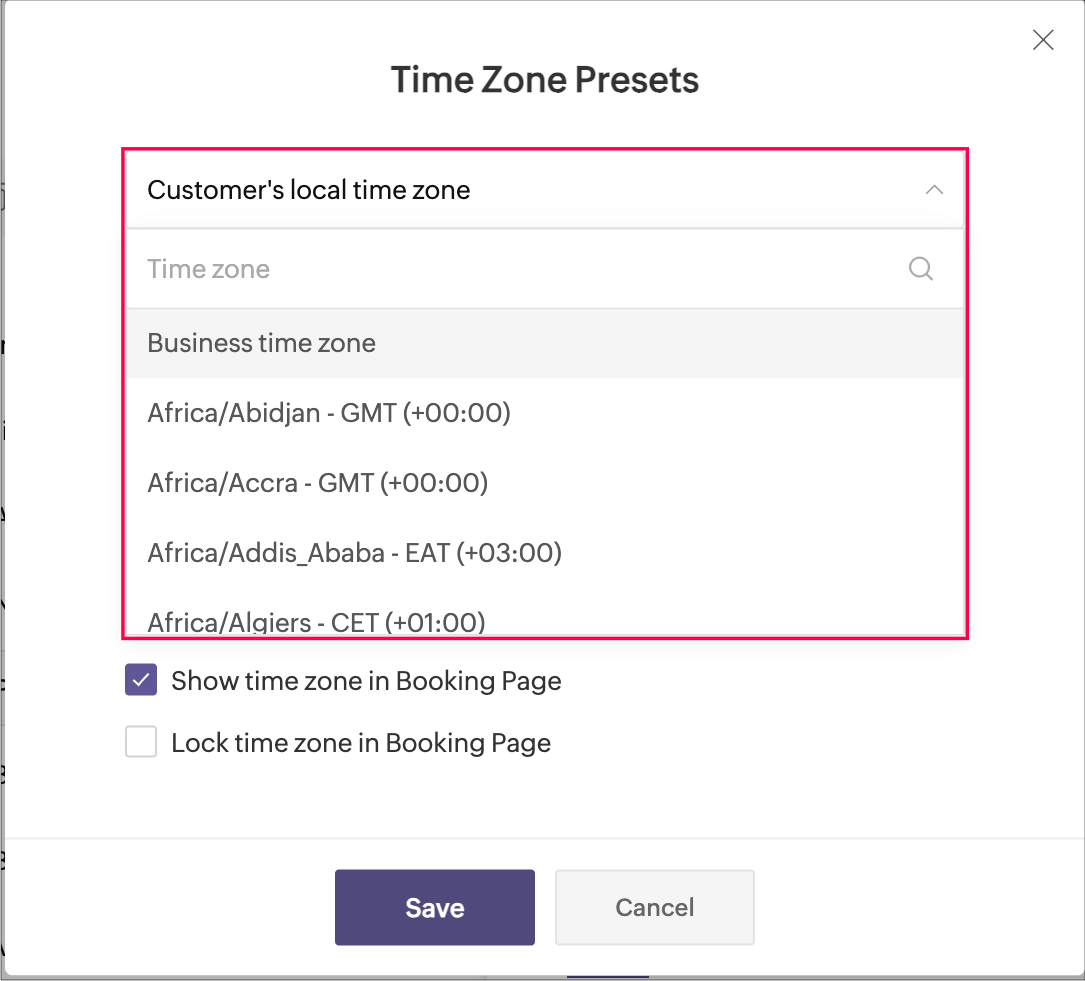
Task: Choose Africa/Accra - GMT (+00:00)
Action: 545,483
